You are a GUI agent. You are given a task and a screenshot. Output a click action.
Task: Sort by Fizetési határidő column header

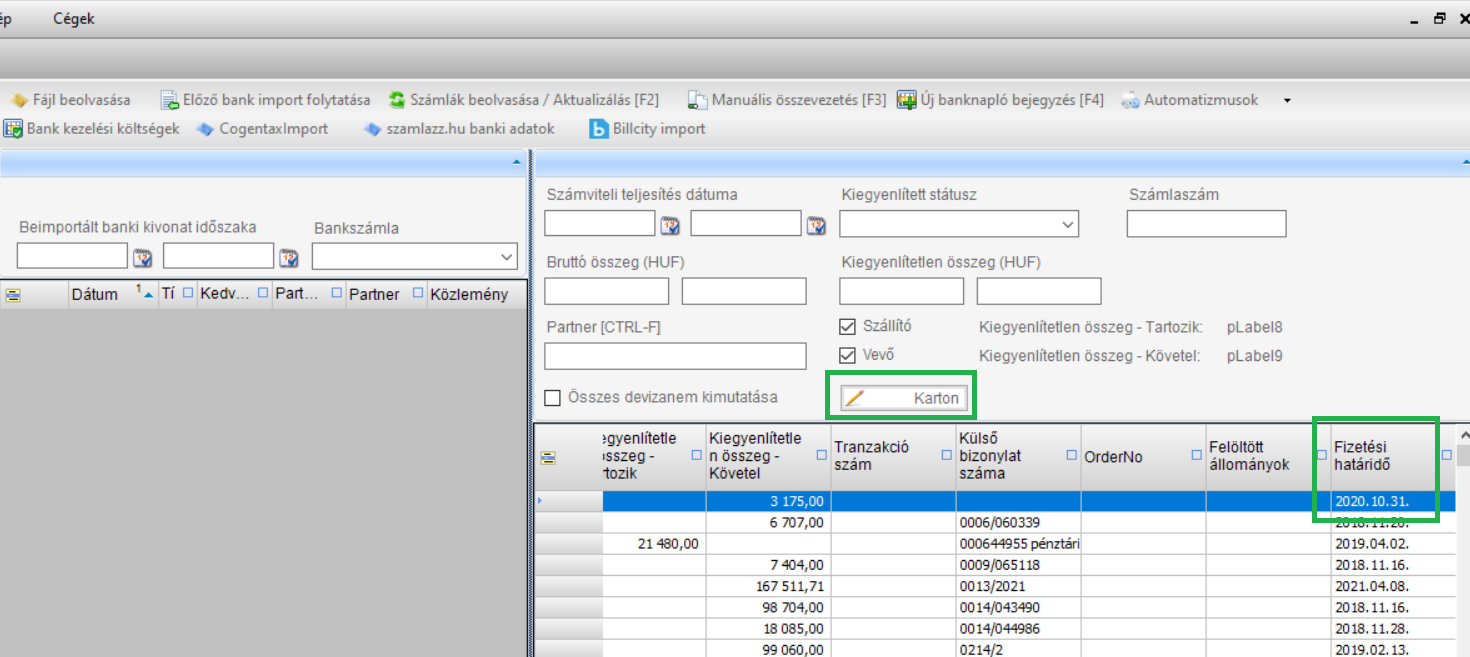coord(1374,456)
